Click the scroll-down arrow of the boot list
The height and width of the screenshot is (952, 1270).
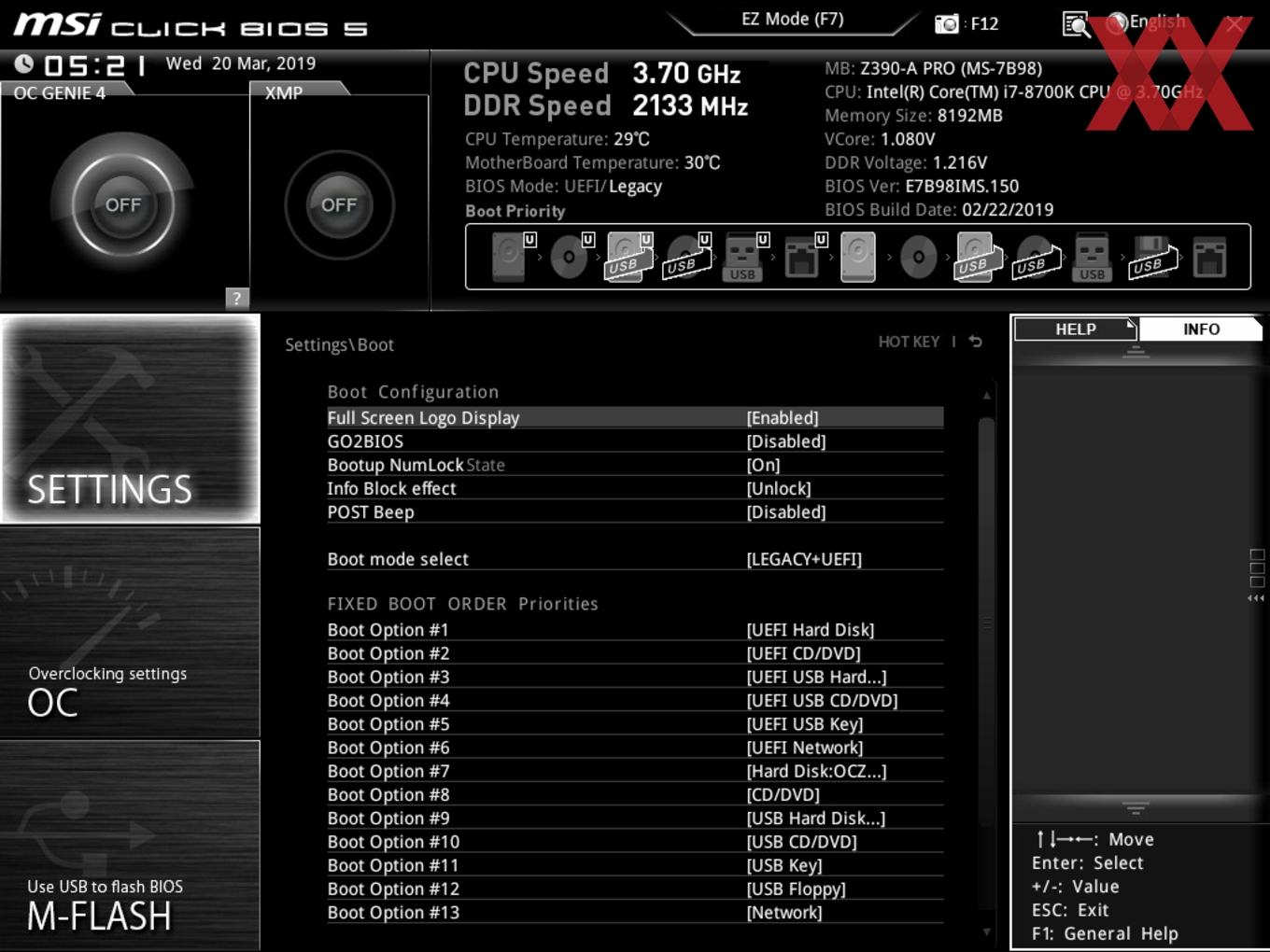(986, 931)
